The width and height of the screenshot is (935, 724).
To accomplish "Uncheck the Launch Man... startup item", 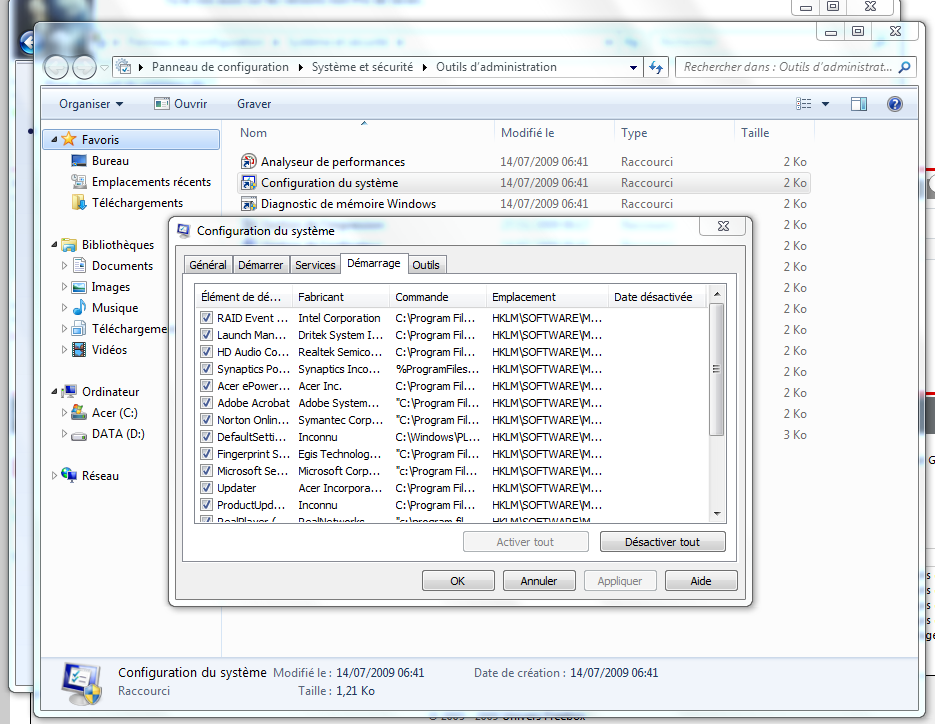I will 206,335.
